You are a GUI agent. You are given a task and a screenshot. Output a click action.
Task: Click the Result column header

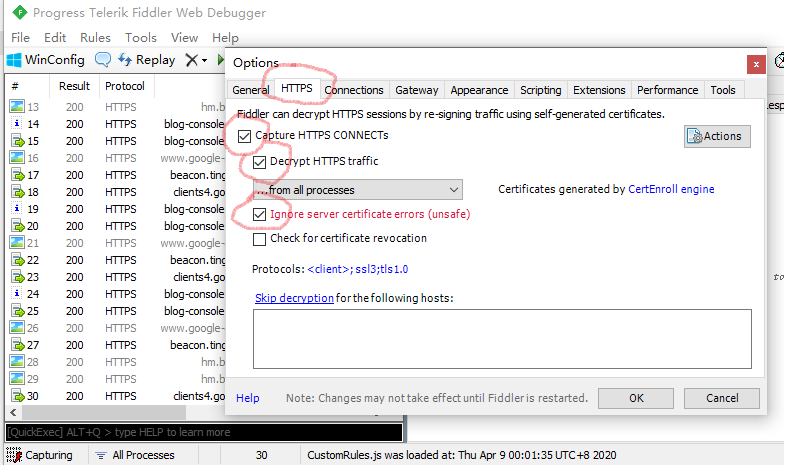point(75,86)
